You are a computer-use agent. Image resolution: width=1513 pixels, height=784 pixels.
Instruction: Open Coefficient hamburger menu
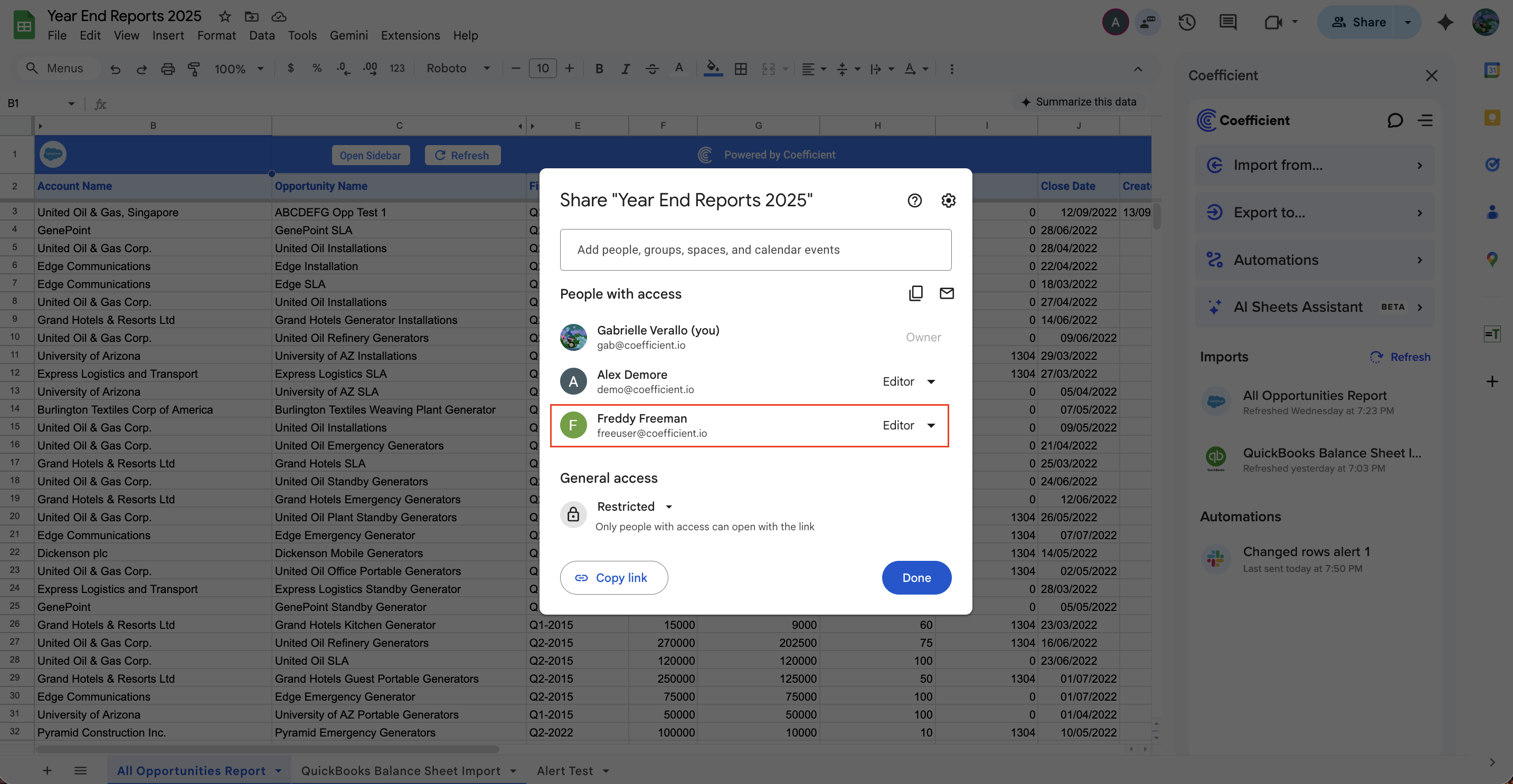click(x=1425, y=120)
